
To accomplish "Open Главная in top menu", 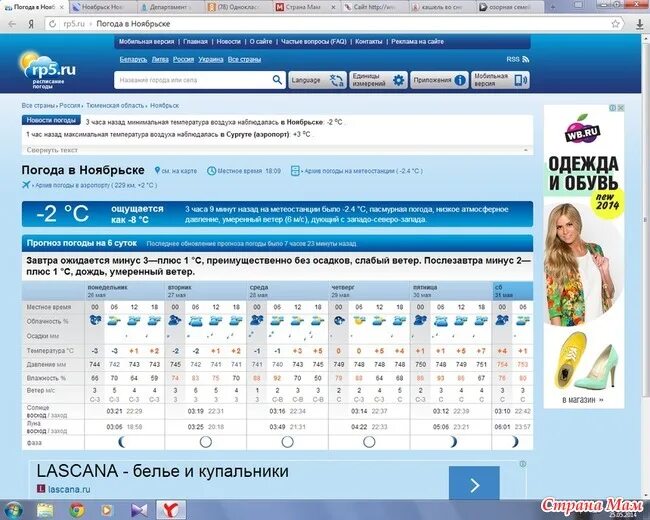I will click(195, 41).
